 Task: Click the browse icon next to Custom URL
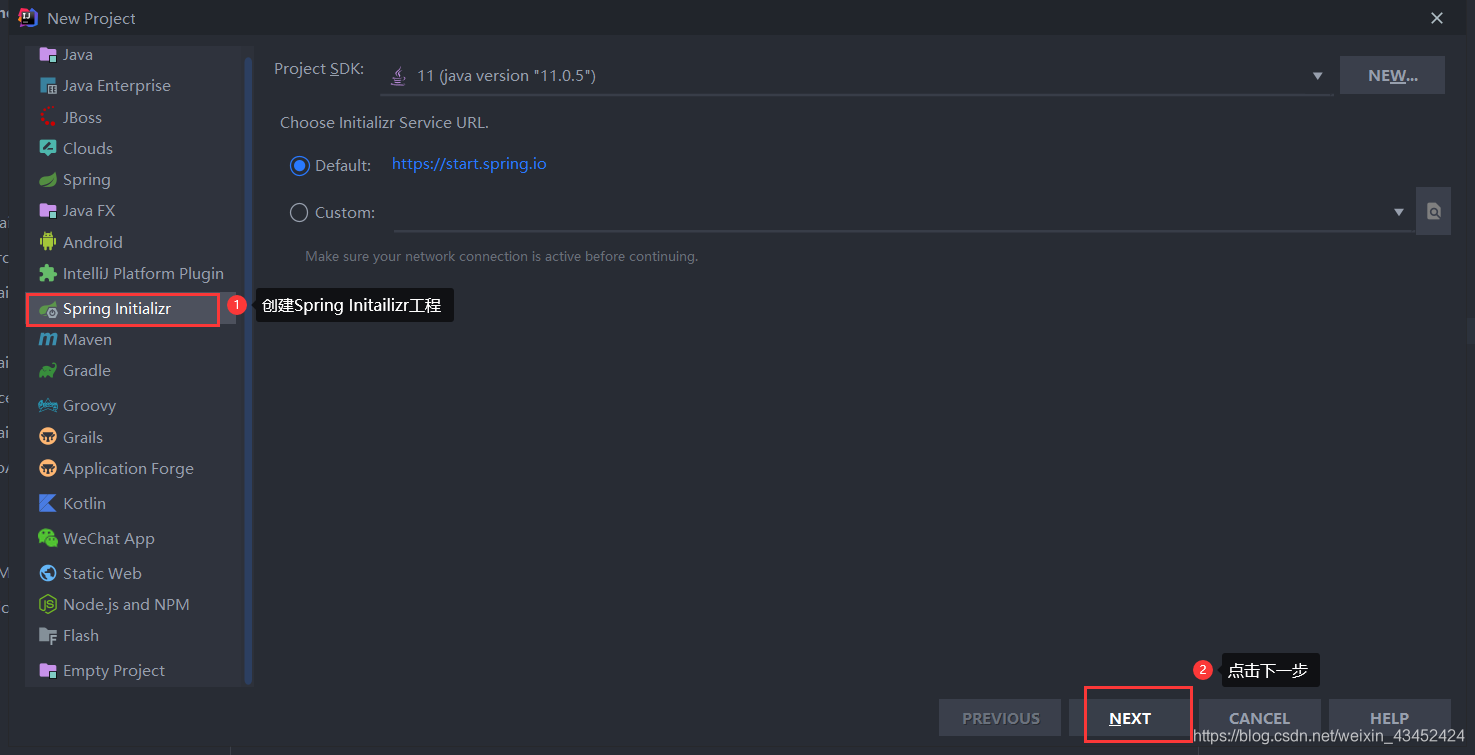pos(1433,211)
